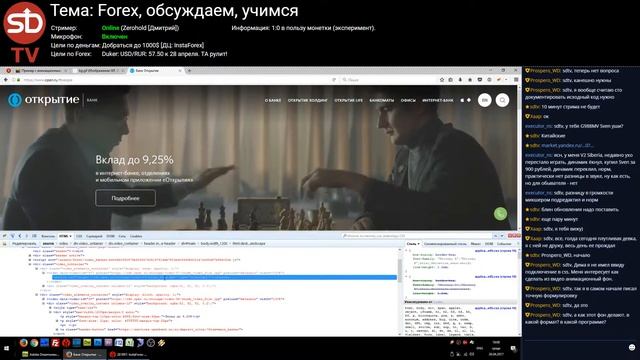The height and width of the screenshot is (360, 640).
Task: Click the Windows Start button
Action: click(7, 349)
